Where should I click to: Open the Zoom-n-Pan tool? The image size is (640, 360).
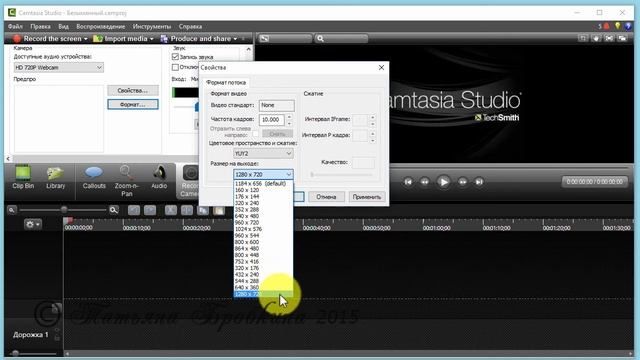(x=127, y=181)
